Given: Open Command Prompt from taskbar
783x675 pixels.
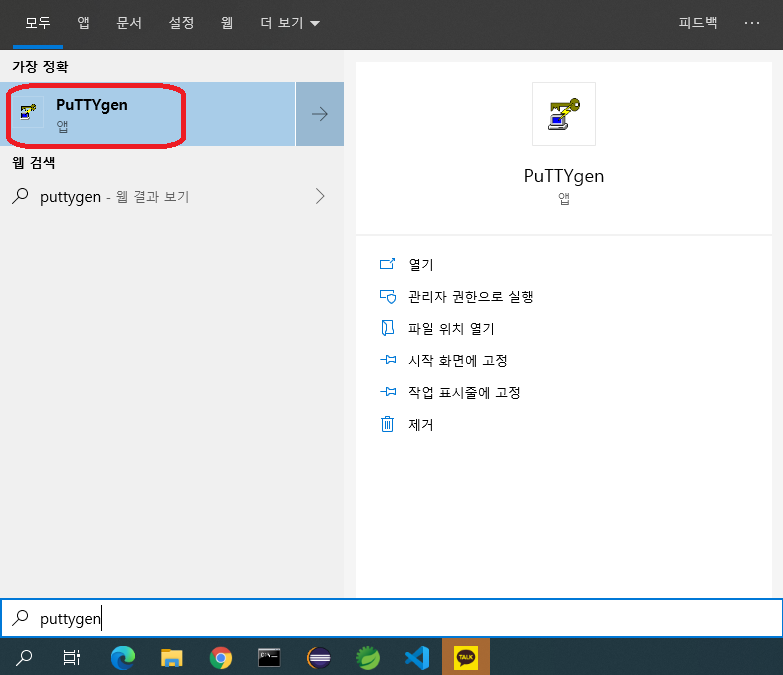Looking at the screenshot, I should coord(269,658).
